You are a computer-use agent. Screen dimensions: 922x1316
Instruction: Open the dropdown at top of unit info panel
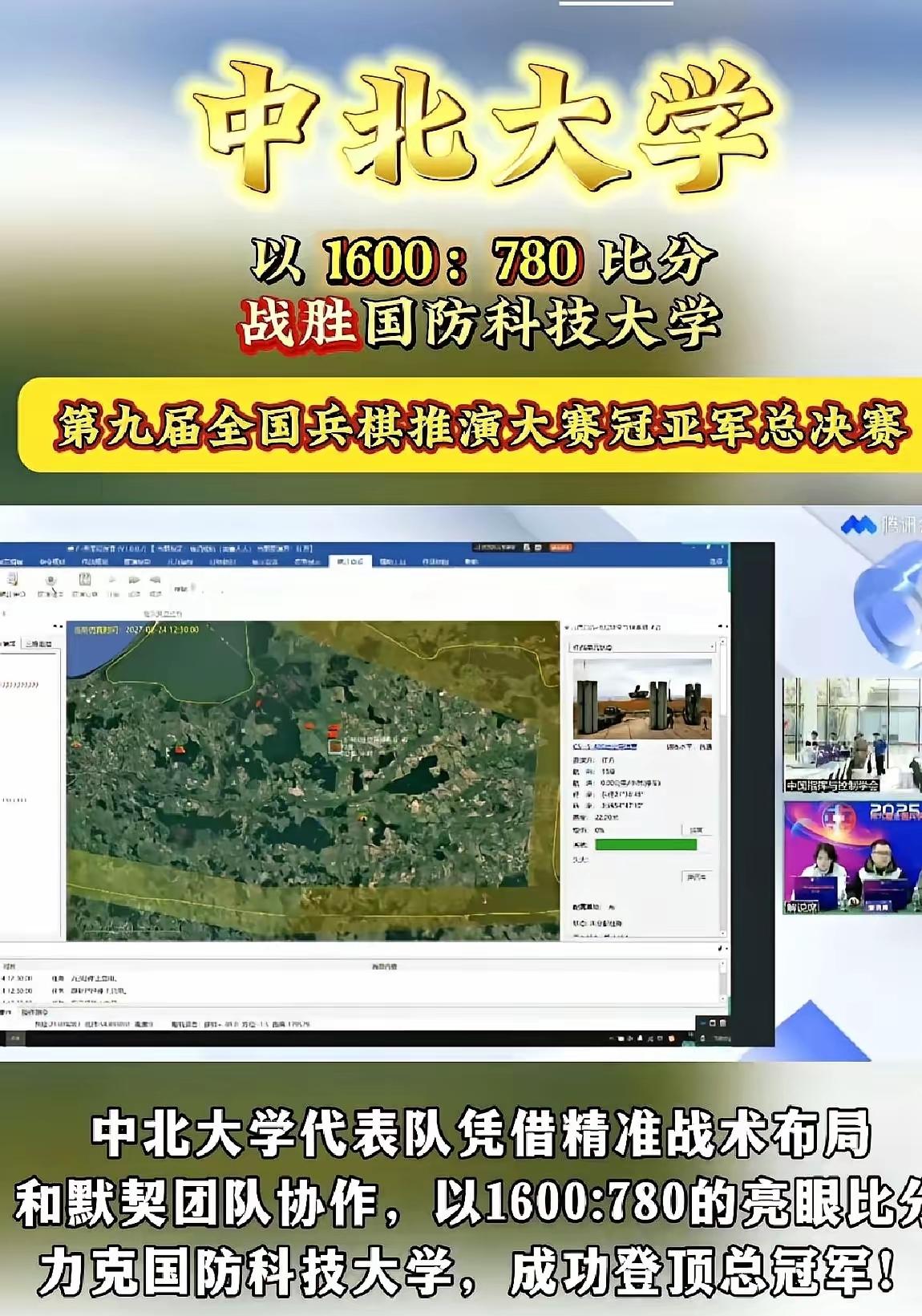(641, 646)
